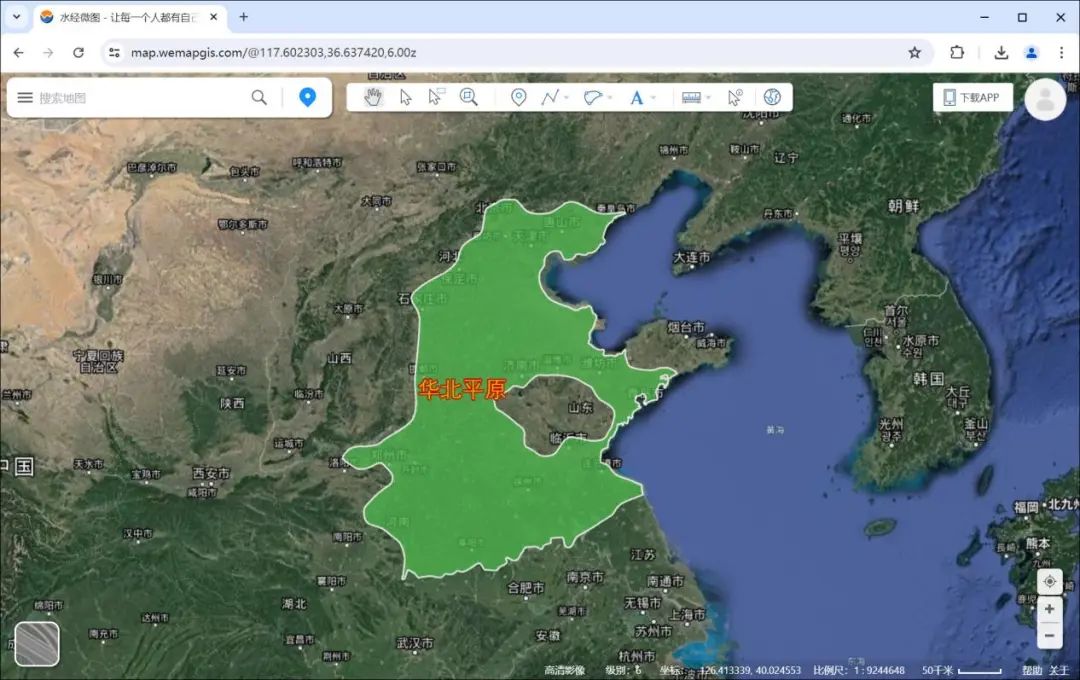Screen dimensions: 1080x680
Task: Click the 下载APP button
Action: (973, 97)
